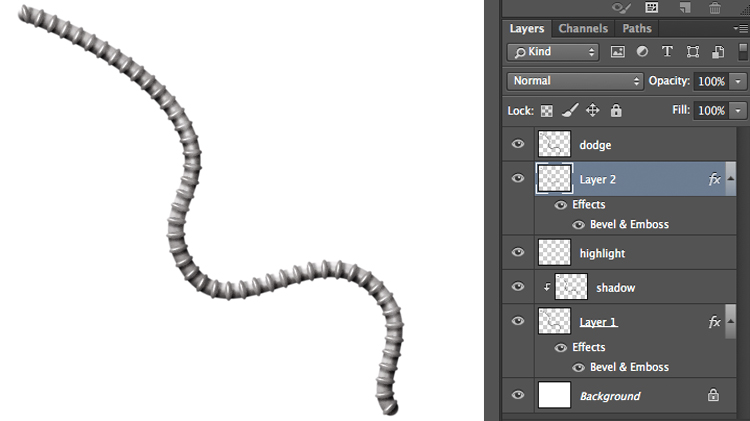The height and width of the screenshot is (421, 750).
Task: Open the Layers panel flyout menu
Action: coord(741,29)
